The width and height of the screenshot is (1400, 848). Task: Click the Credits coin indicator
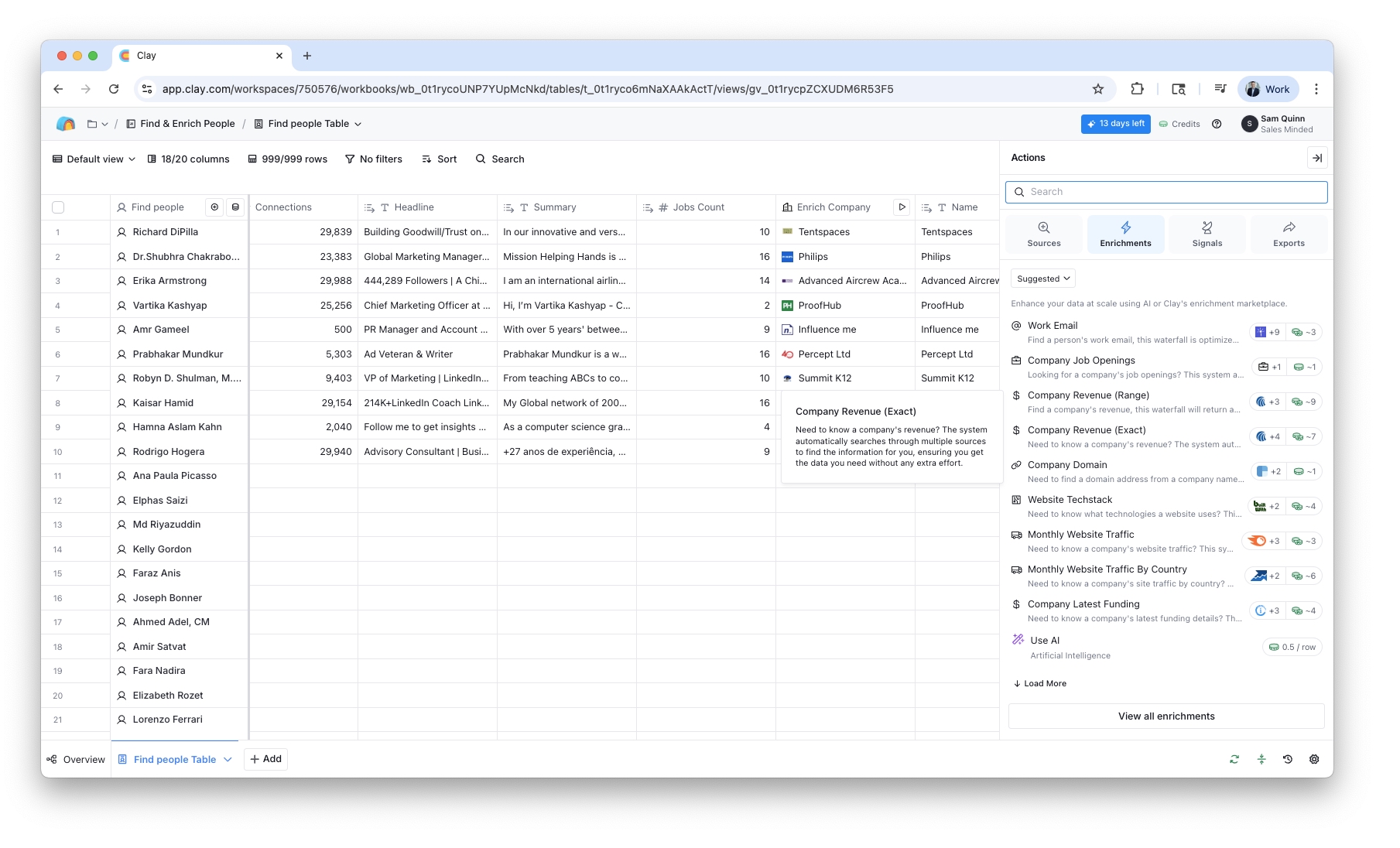click(1179, 124)
